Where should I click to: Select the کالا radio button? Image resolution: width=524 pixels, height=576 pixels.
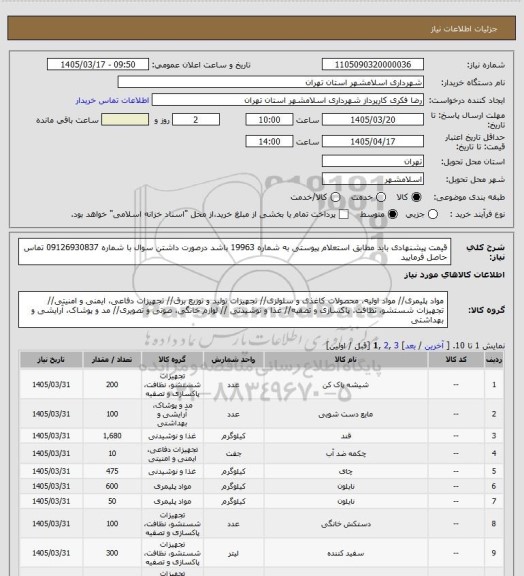click(416, 197)
